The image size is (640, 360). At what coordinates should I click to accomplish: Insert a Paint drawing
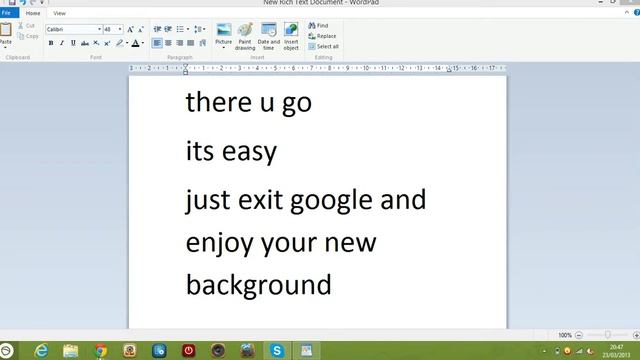[245, 36]
